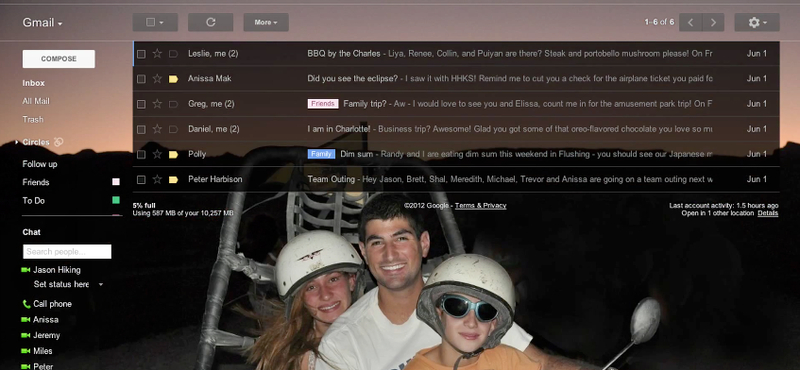
Task: Open the Trash folder
Action: pos(33,119)
